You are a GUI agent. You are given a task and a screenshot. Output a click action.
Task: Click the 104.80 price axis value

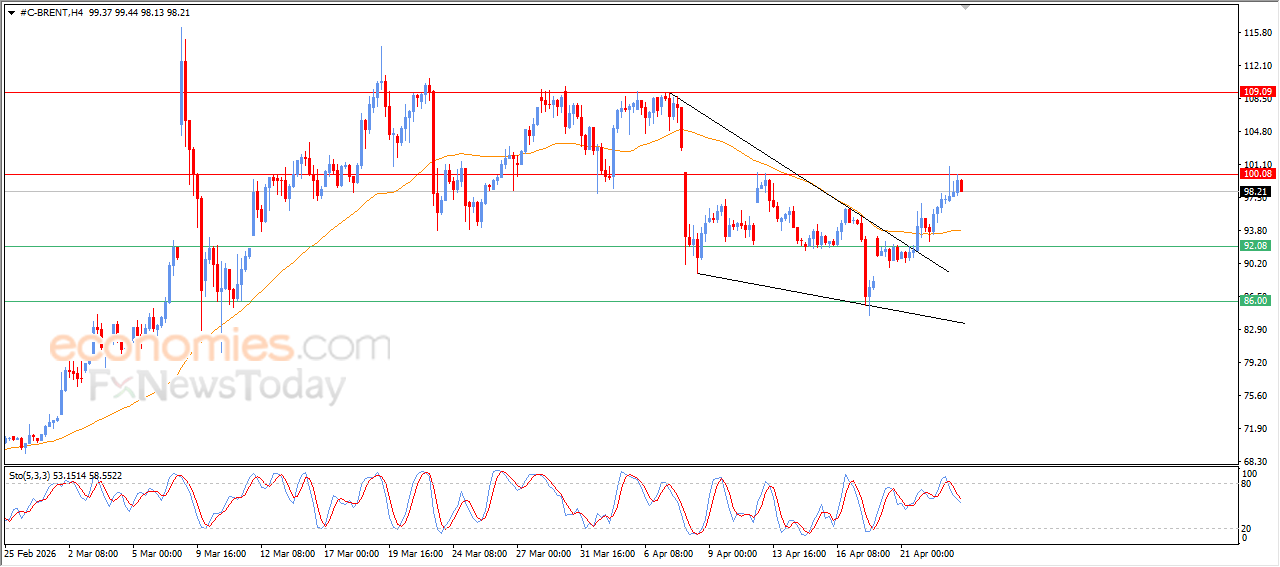pyautogui.click(x=1256, y=132)
